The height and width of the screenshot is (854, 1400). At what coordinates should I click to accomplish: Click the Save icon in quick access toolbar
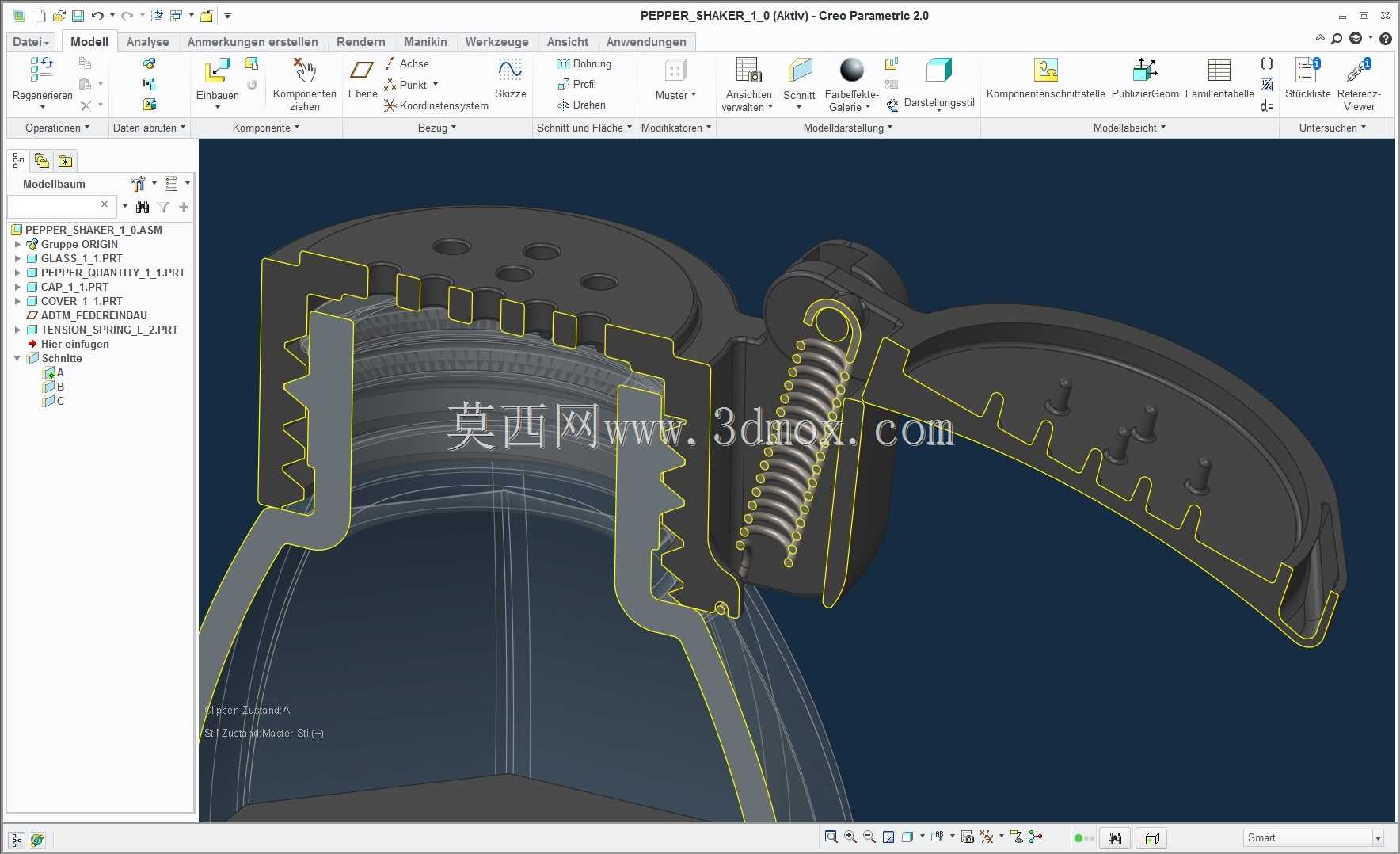point(78,16)
